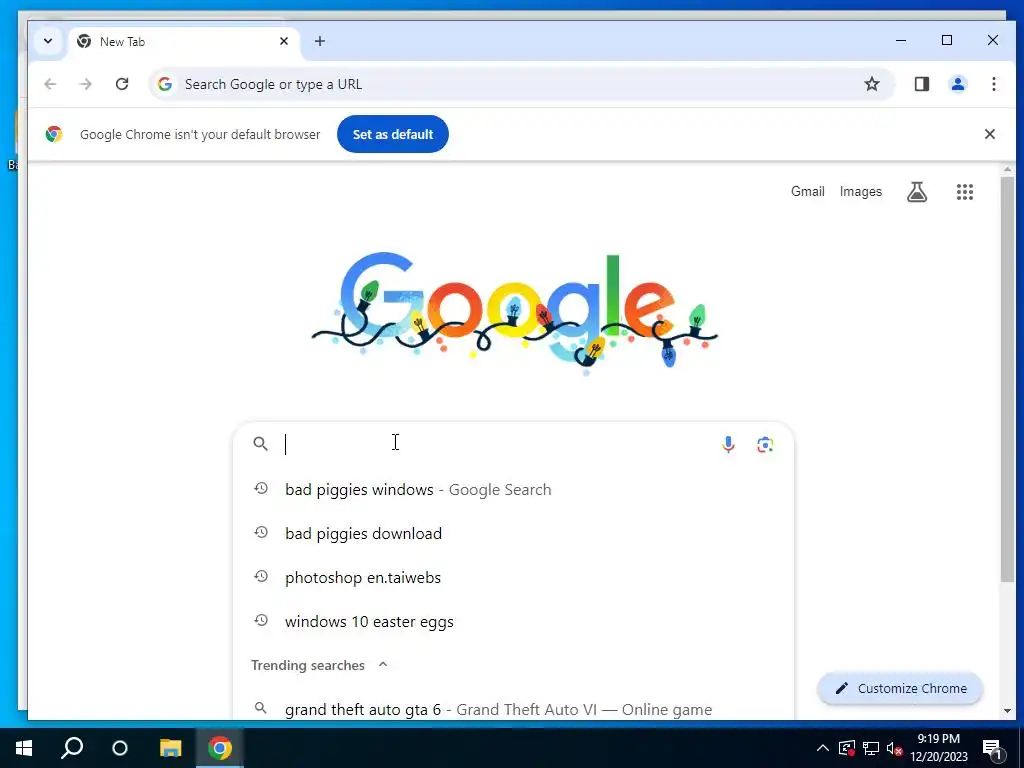1024x768 pixels.
Task: Open Google Lens image search icon
Action: pos(765,445)
